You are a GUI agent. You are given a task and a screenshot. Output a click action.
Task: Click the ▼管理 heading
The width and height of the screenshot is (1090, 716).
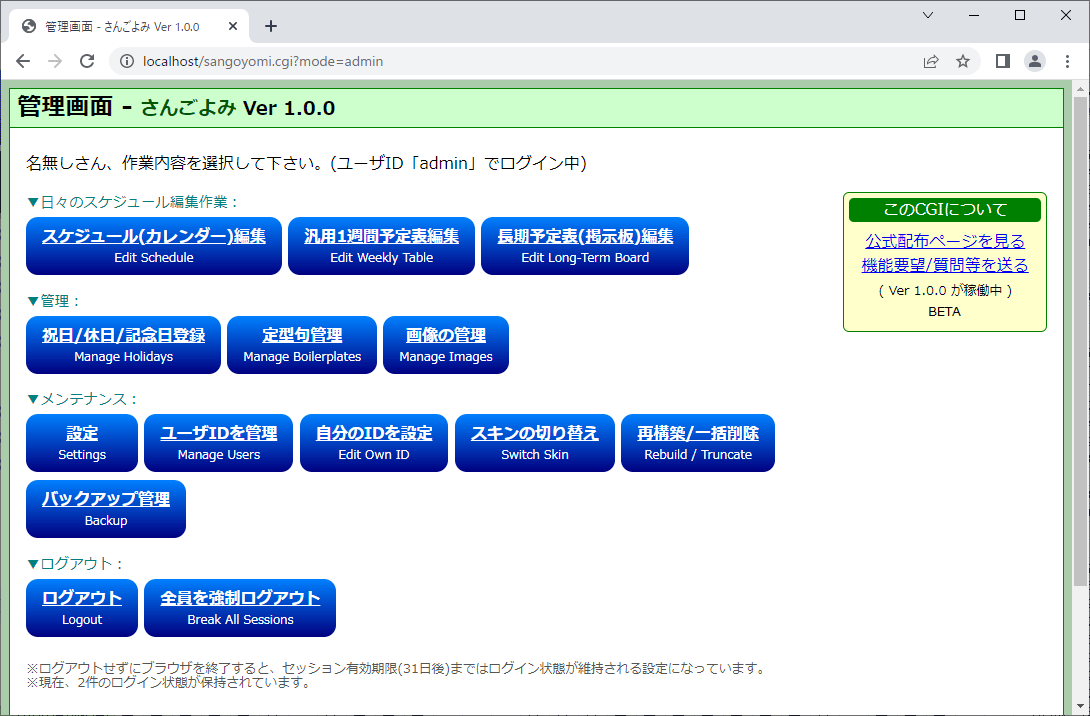(54, 301)
